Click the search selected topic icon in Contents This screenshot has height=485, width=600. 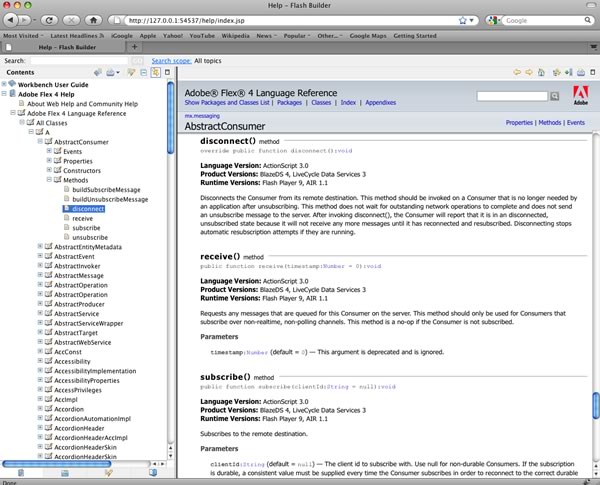[x=131, y=72]
